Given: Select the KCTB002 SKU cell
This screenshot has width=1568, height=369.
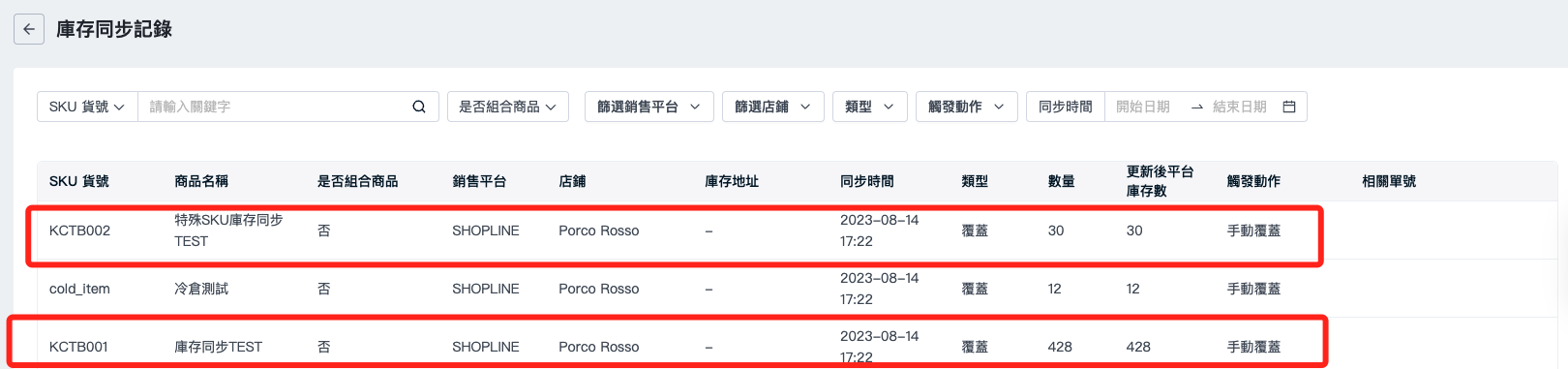Looking at the screenshot, I should [79, 231].
